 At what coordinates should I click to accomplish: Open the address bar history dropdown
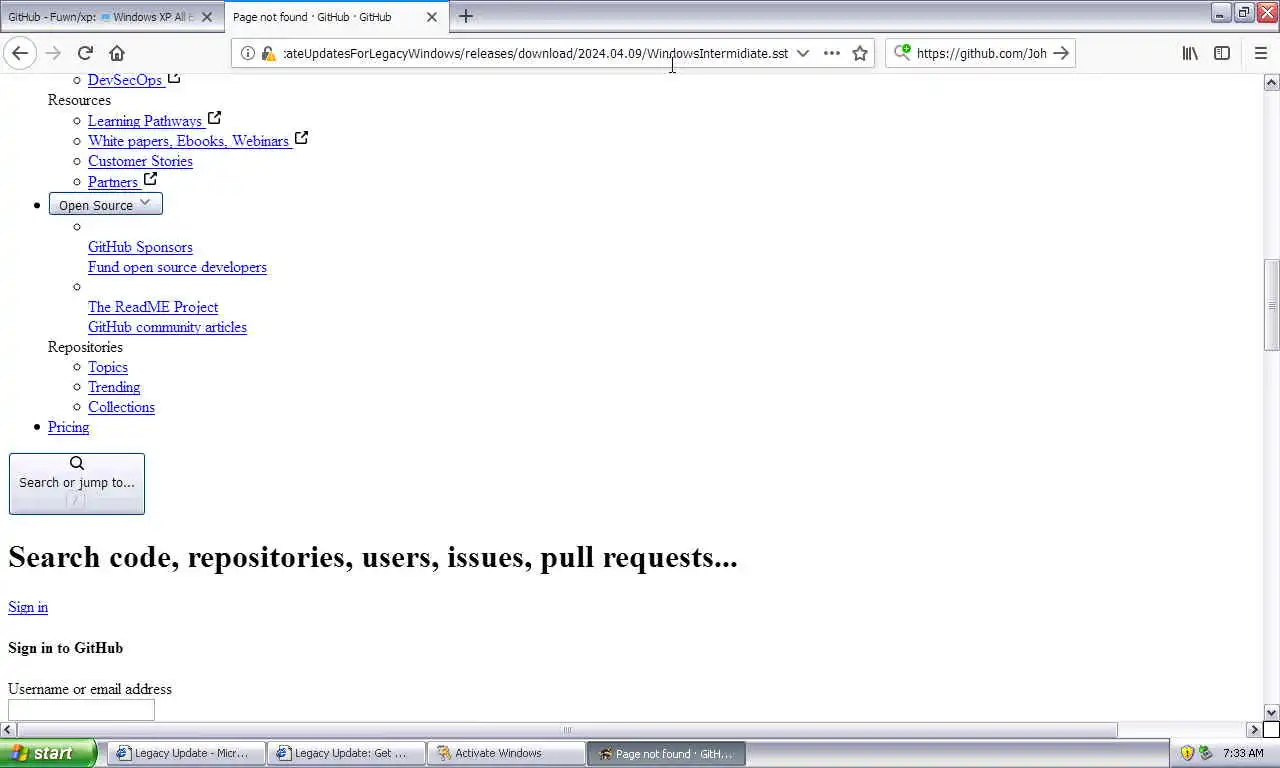coord(802,53)
